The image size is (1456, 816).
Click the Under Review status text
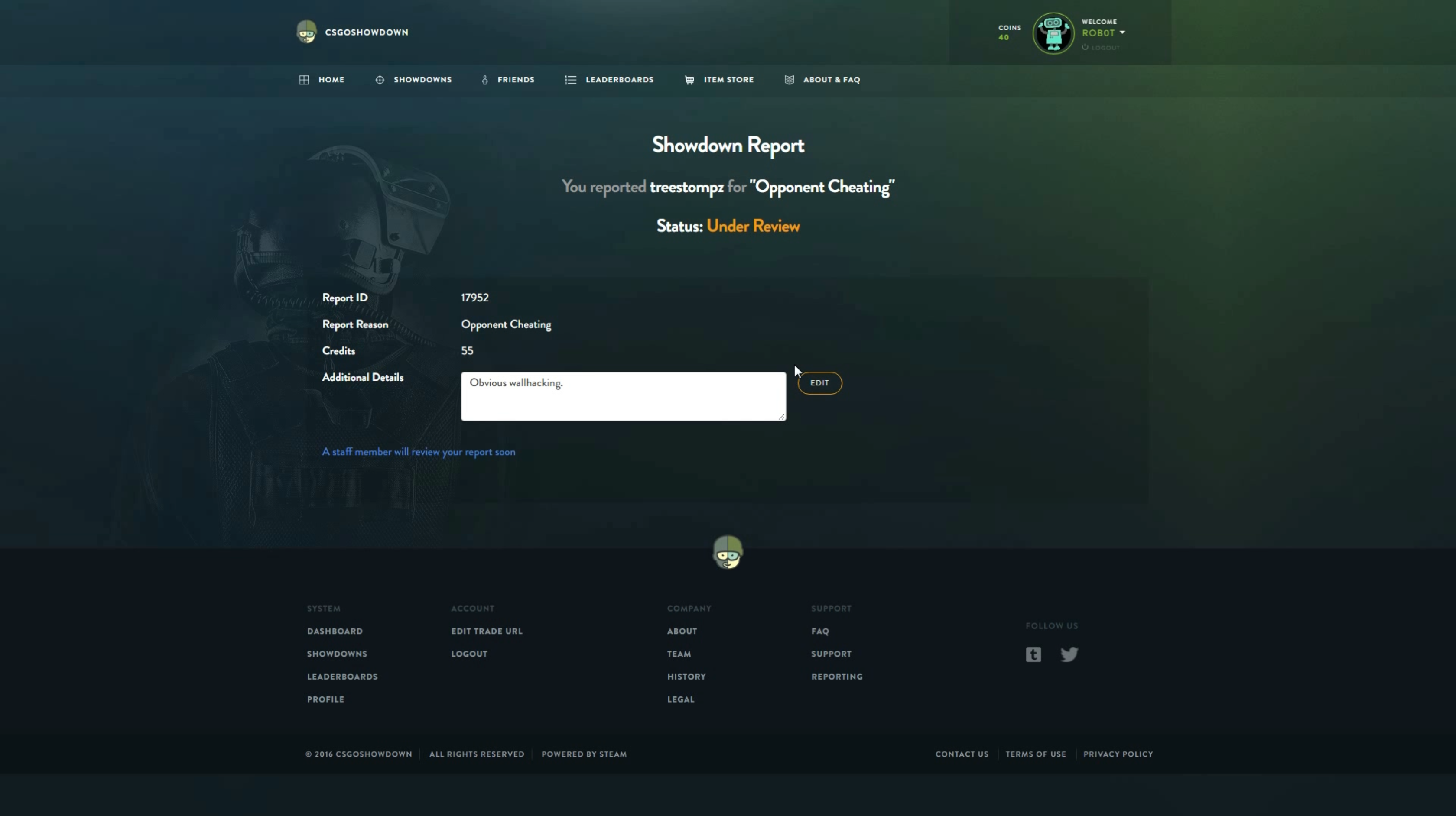(753, 226)
